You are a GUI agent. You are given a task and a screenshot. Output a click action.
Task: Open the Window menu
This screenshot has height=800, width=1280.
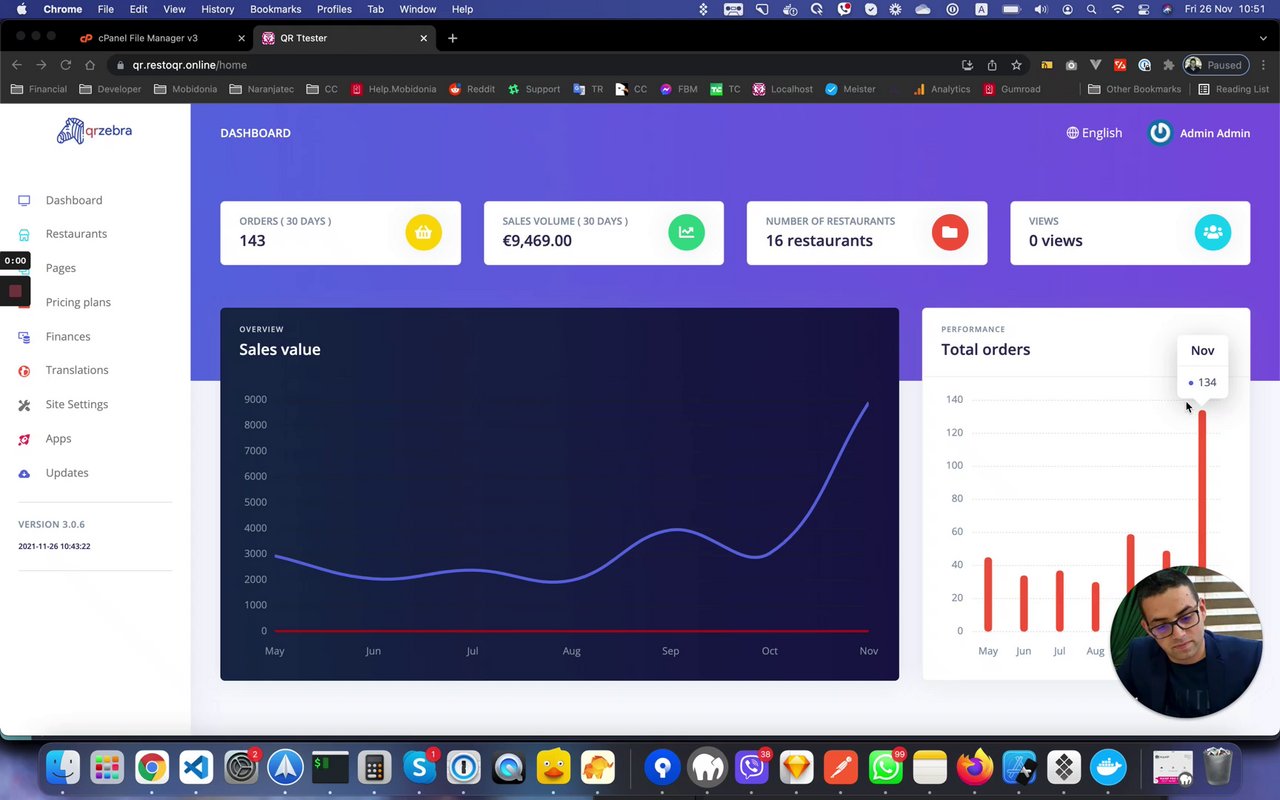pos(418,9)
